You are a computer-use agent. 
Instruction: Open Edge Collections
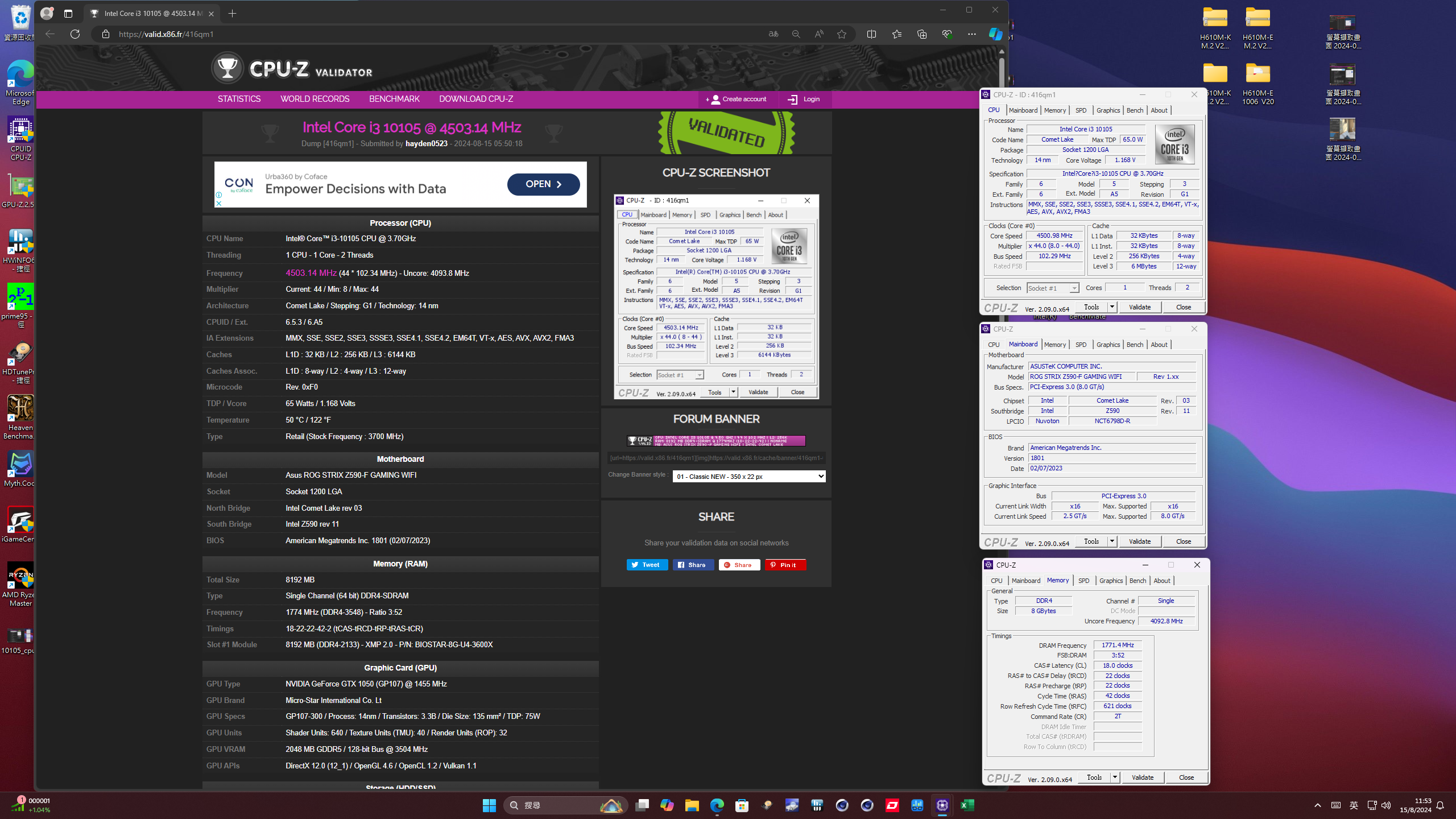(x=922, y=34)
